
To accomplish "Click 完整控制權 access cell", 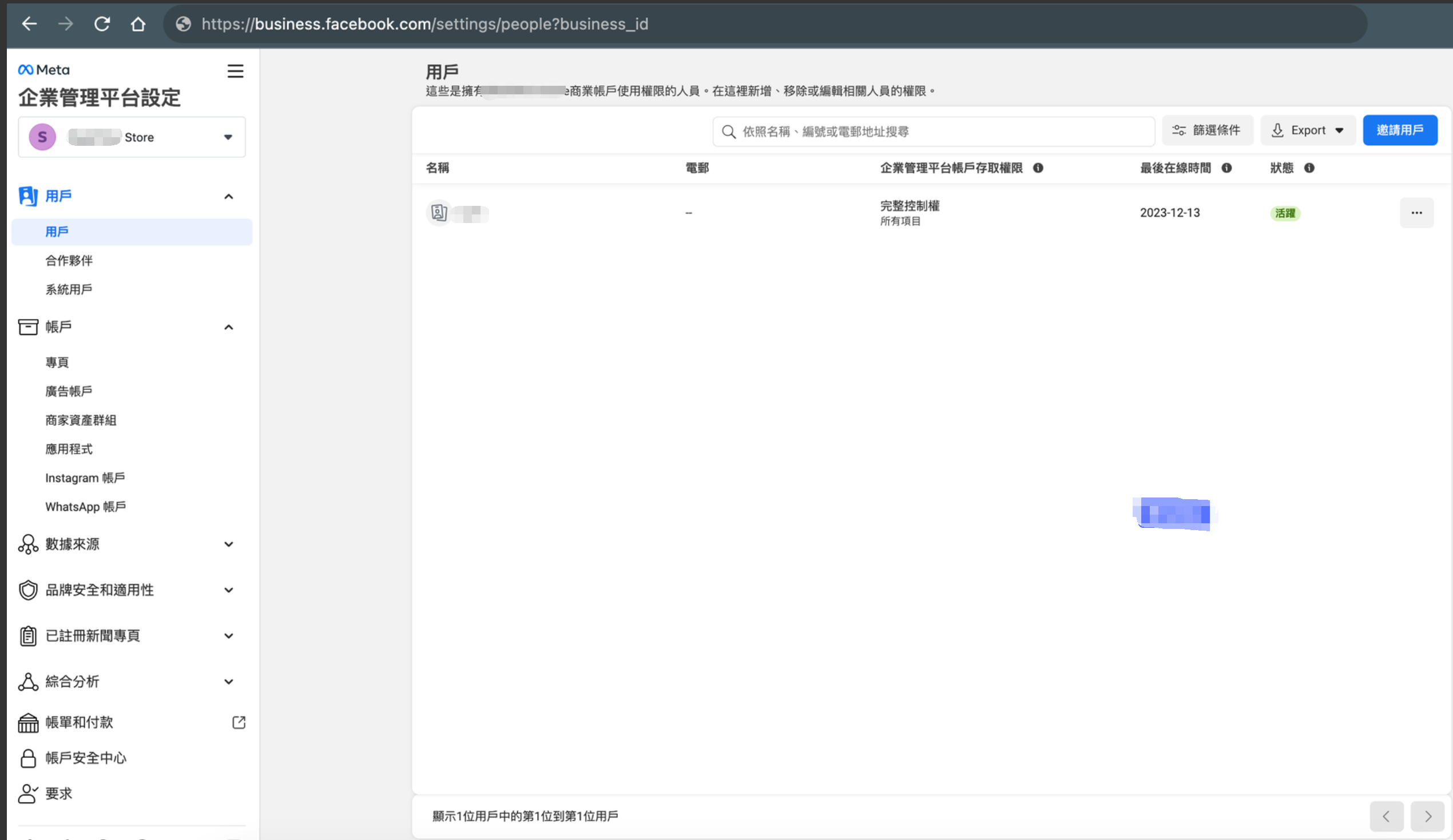I will 910,212.
